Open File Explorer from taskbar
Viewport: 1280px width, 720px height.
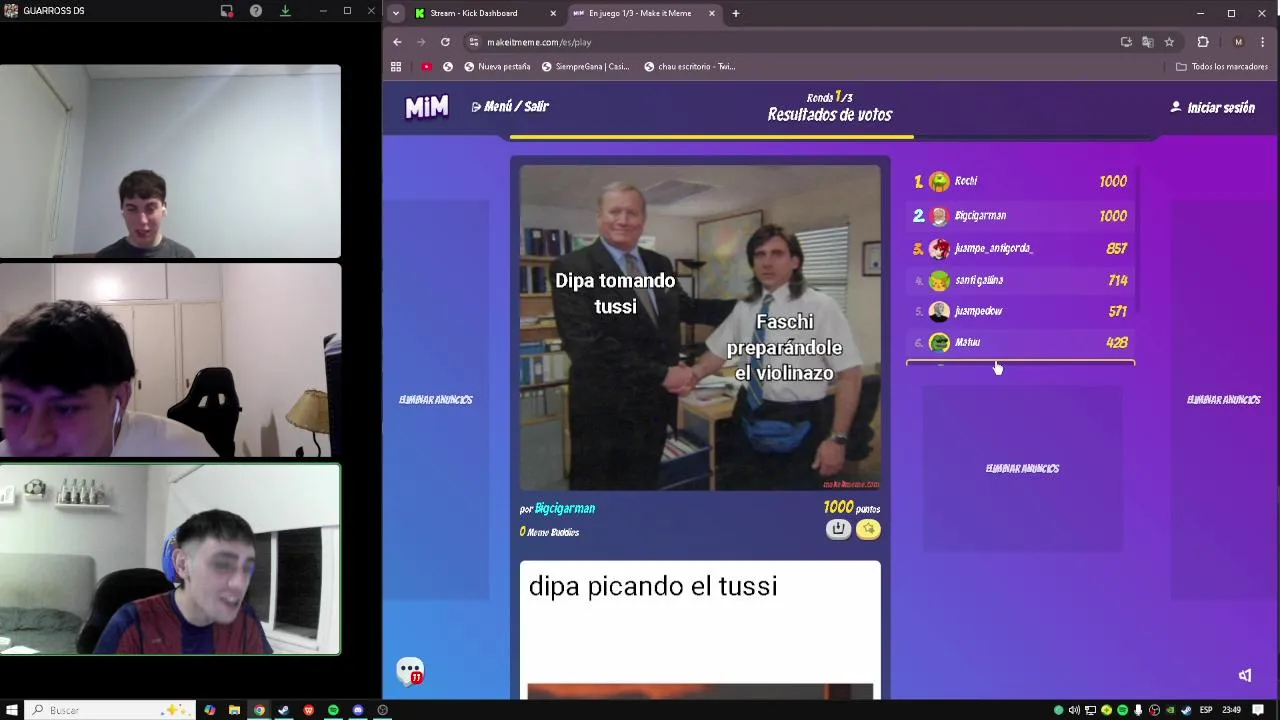point(234,710)
